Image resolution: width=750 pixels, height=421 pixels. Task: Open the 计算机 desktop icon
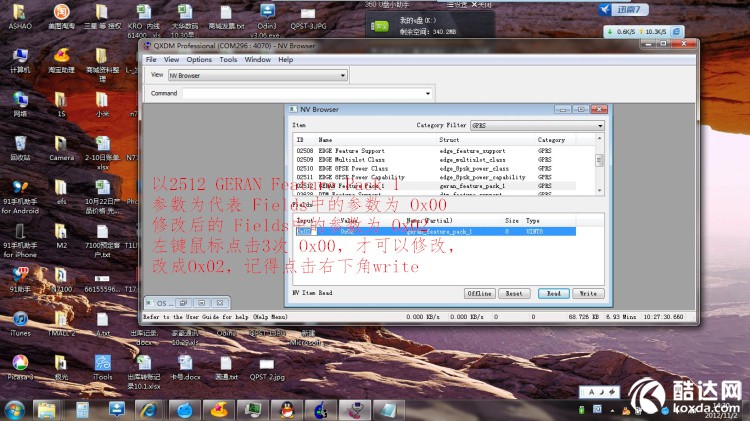pos(20,61)
